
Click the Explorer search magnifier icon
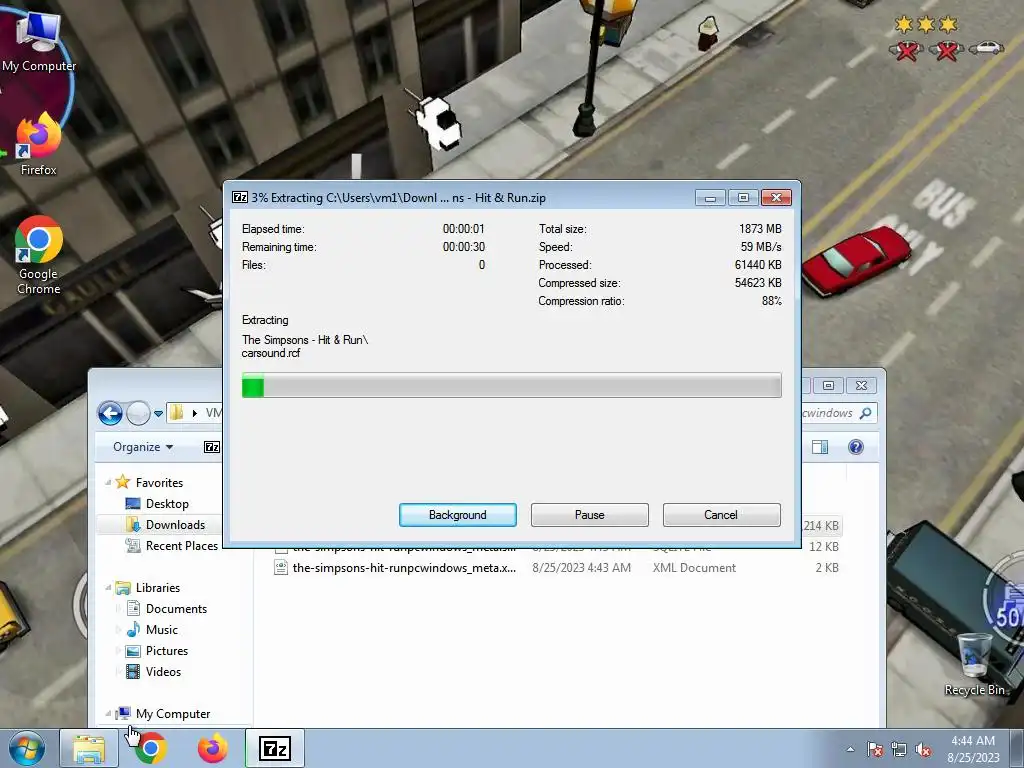[866, 413]
